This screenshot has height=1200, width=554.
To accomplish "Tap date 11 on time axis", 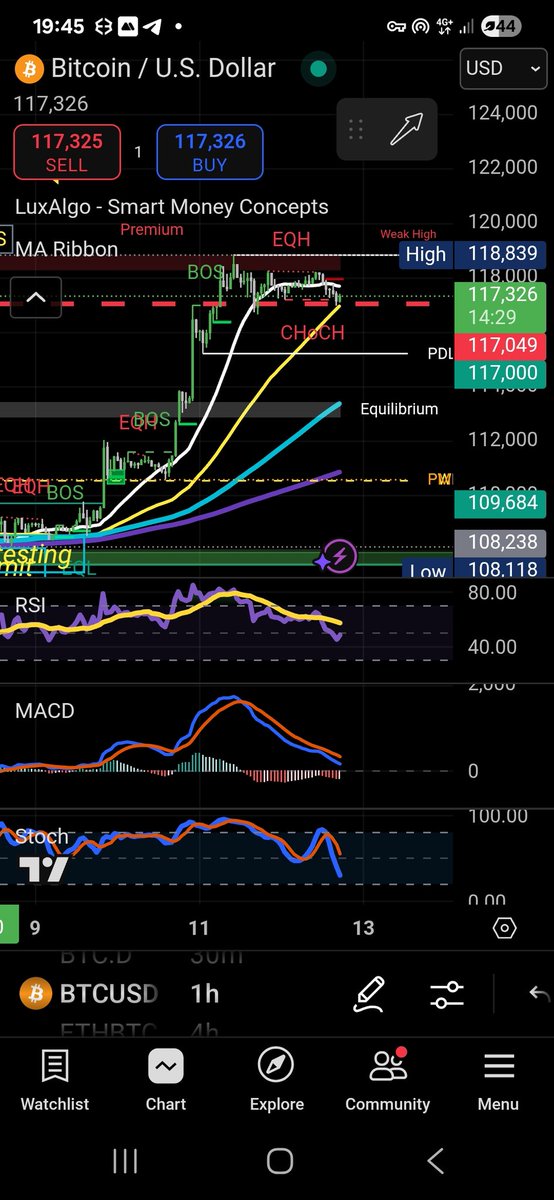I will tap(199, 927).
